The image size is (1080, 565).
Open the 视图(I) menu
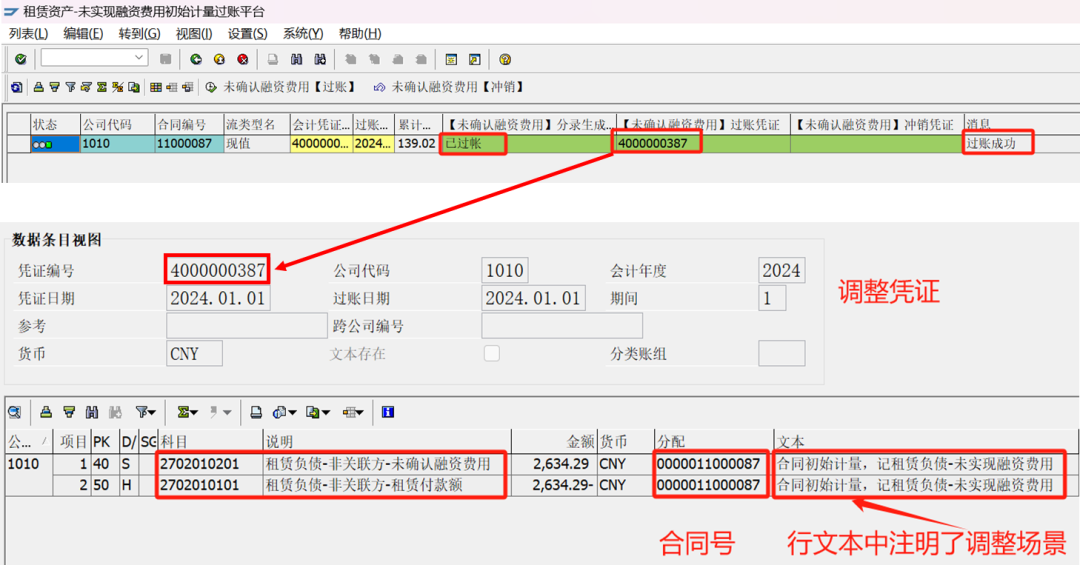(194, 34)
